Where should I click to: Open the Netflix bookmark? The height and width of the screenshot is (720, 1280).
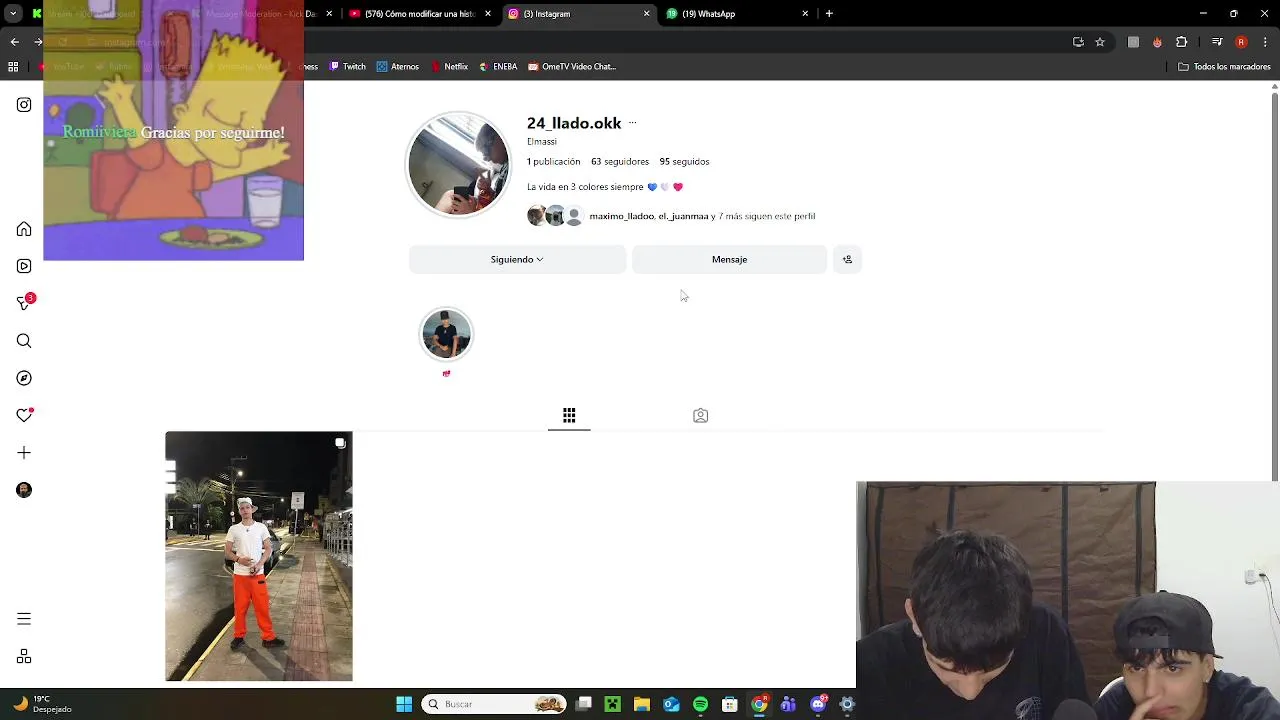(449, 67)
